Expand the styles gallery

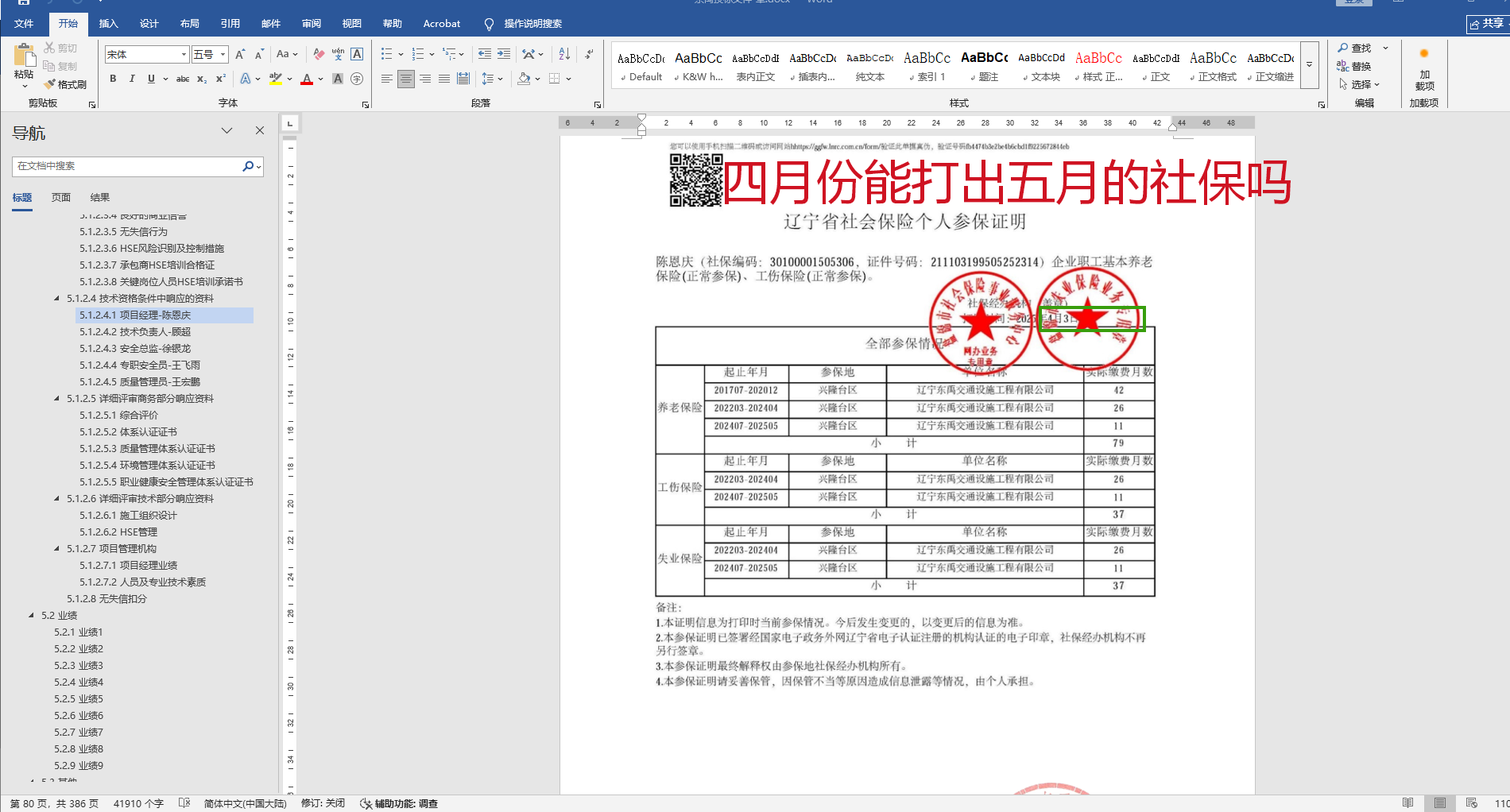click(1309, 64)
